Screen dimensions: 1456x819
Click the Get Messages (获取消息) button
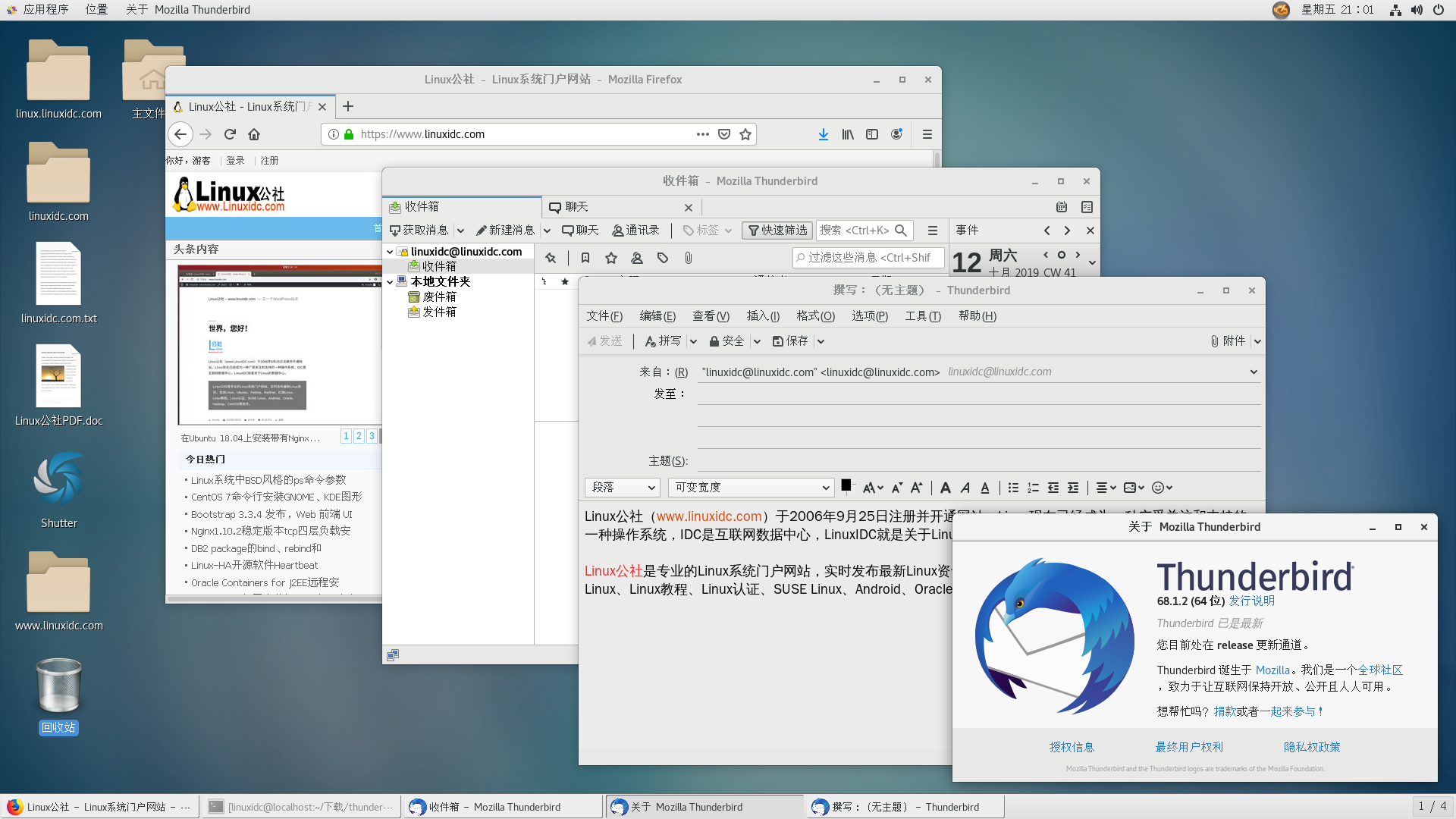[419, 231]
